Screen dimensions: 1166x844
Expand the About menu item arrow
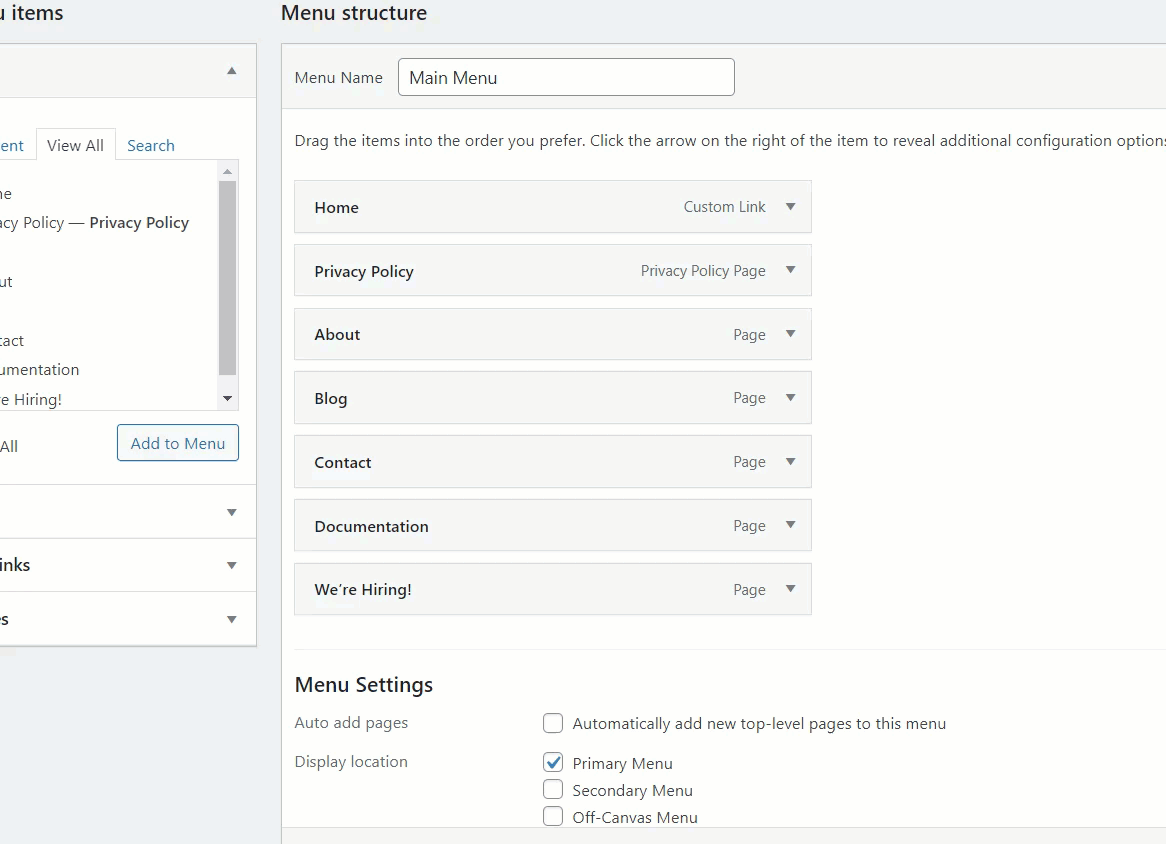790,334
